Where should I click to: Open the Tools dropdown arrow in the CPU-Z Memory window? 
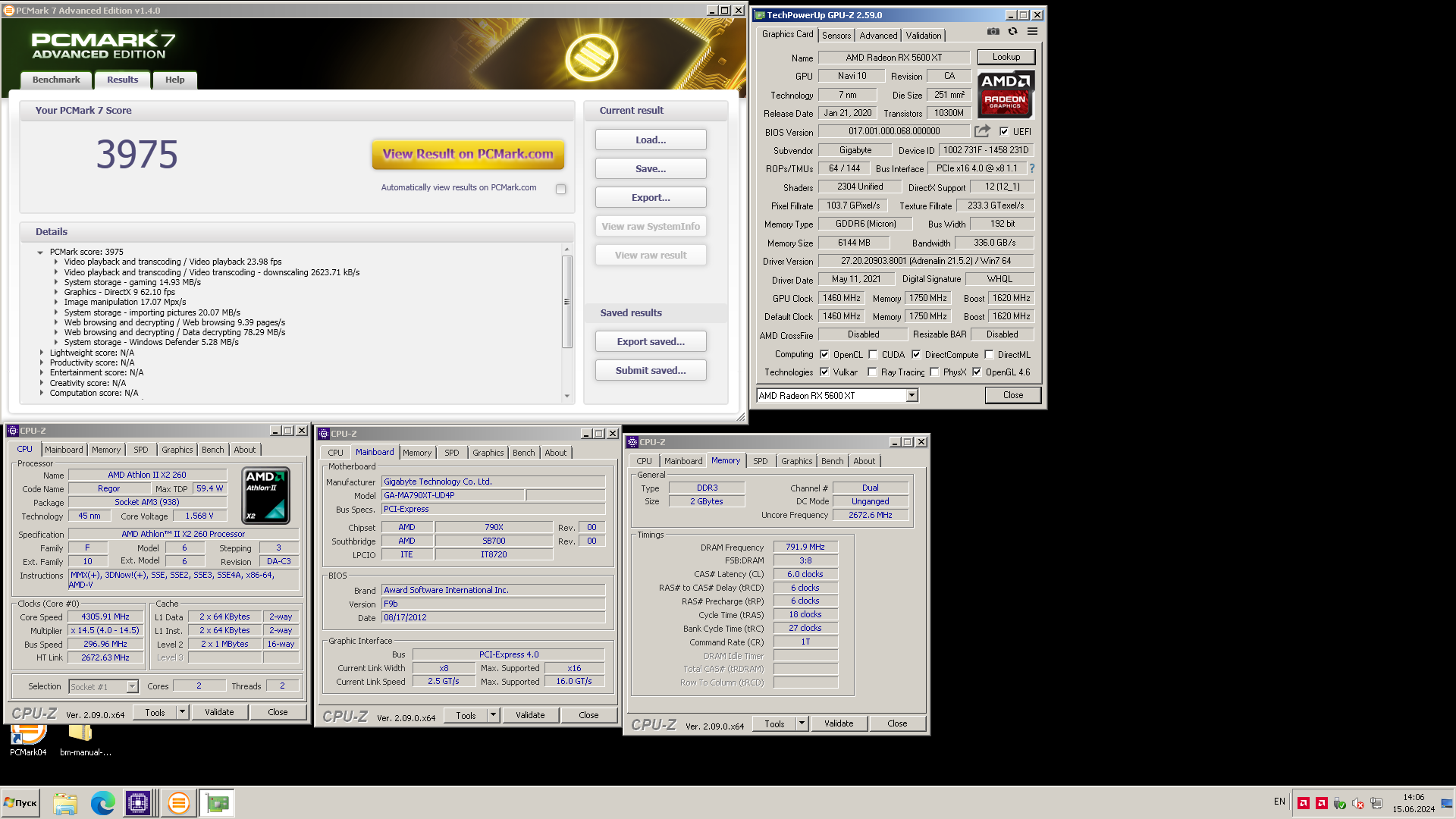(x=802, y=723)
